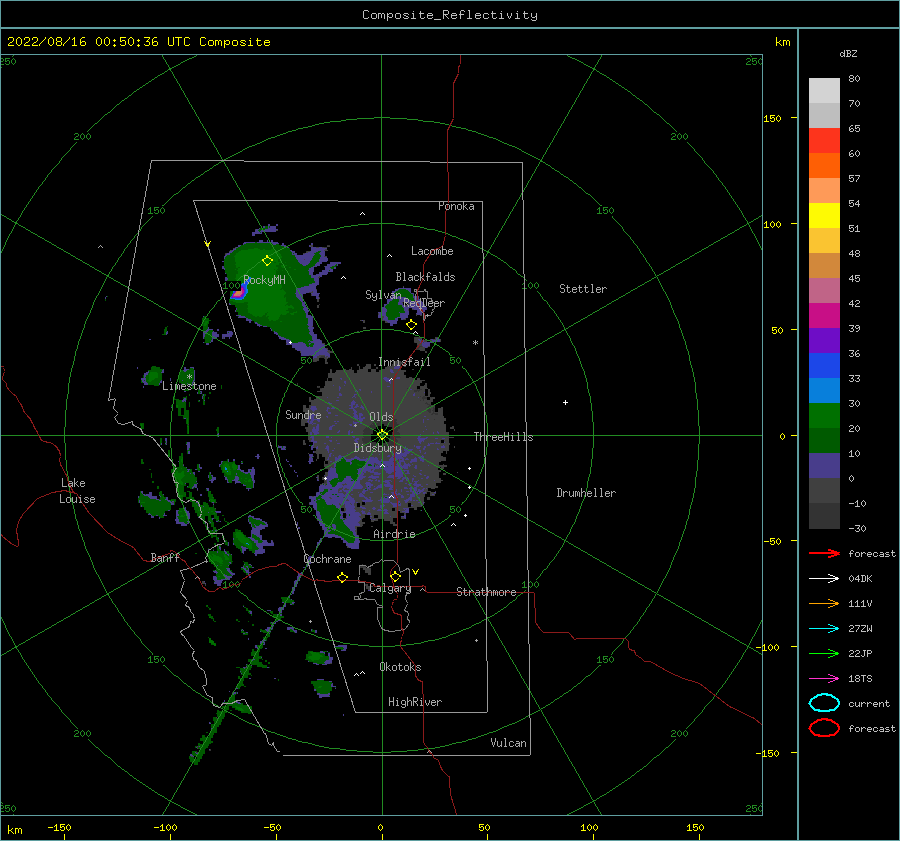Click the RedDeer city label

(x=424, y=303)
